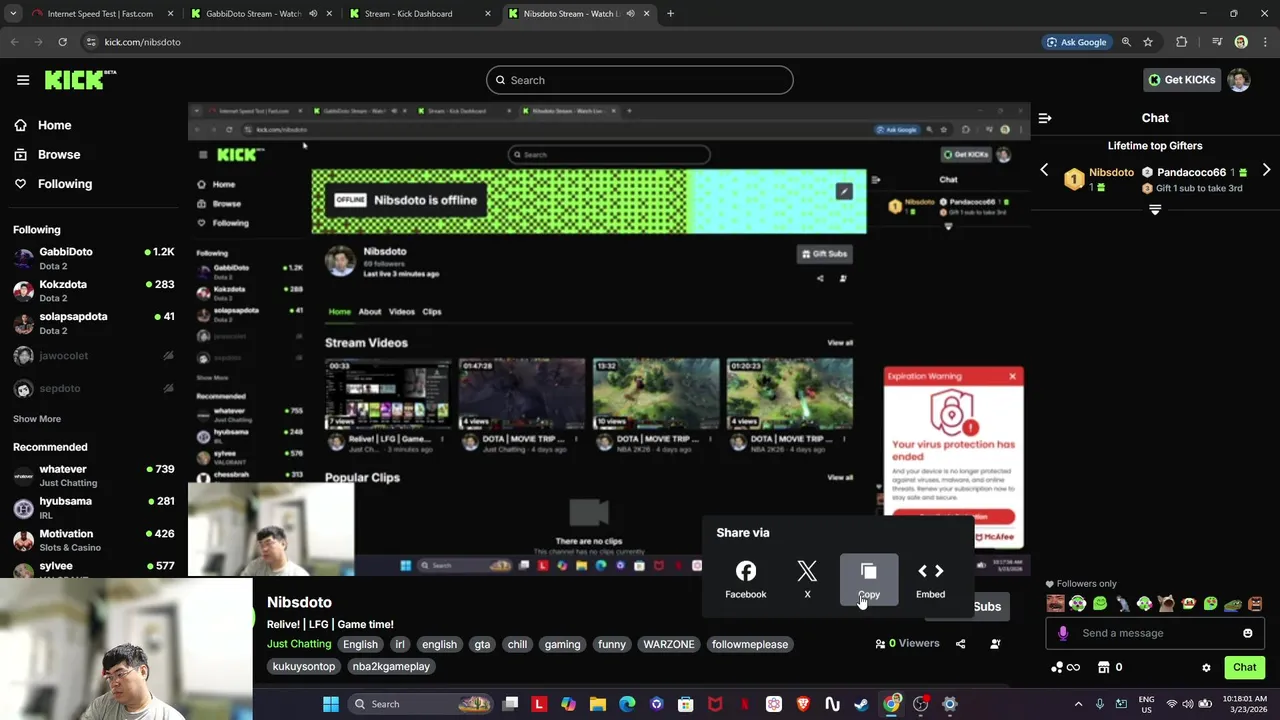Open Following in the sidebar
Viewport: 1280px width, 720px height.
tap(65, 184)
